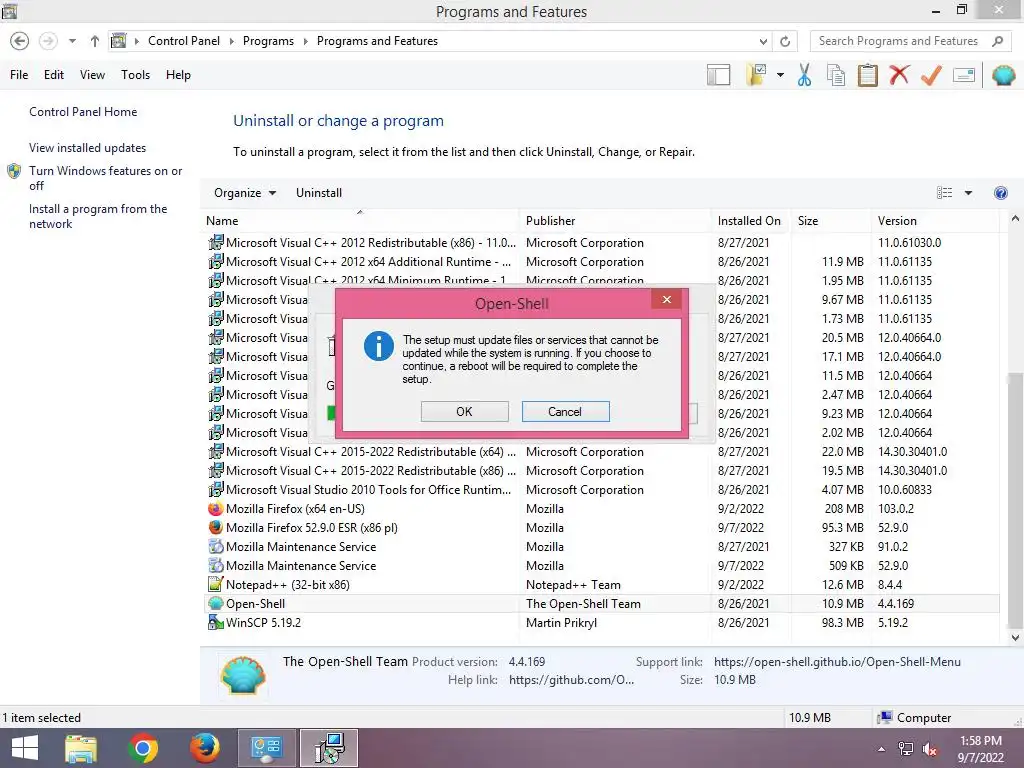
Task: Open the View menu
Action: coord(92,75)
